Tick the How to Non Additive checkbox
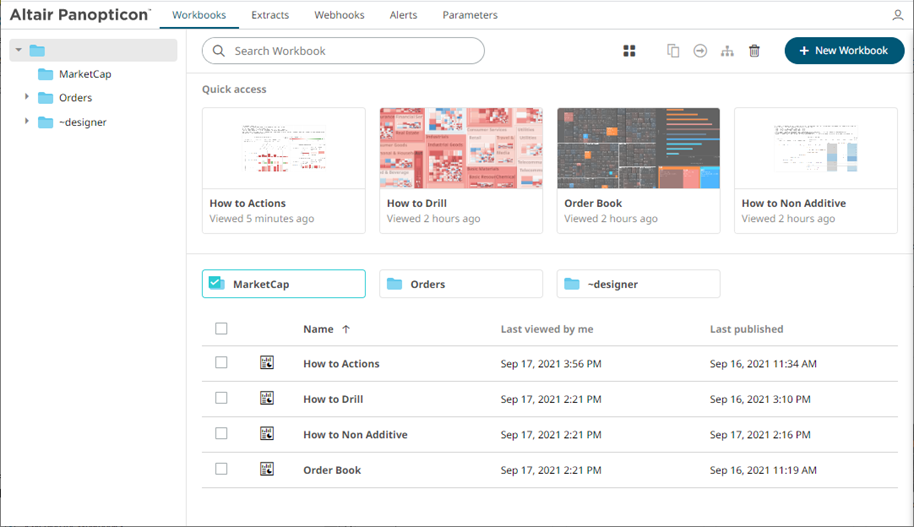The image size is (914, 527). point(222,434)
